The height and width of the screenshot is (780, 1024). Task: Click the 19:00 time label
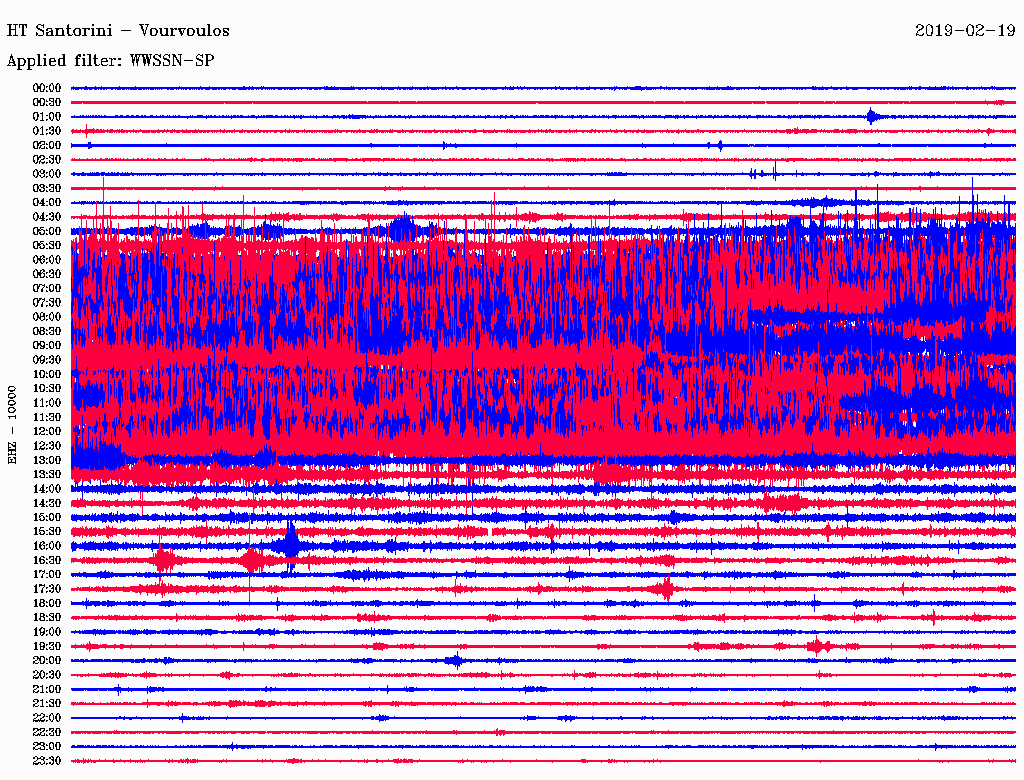[x=47, y=632]
